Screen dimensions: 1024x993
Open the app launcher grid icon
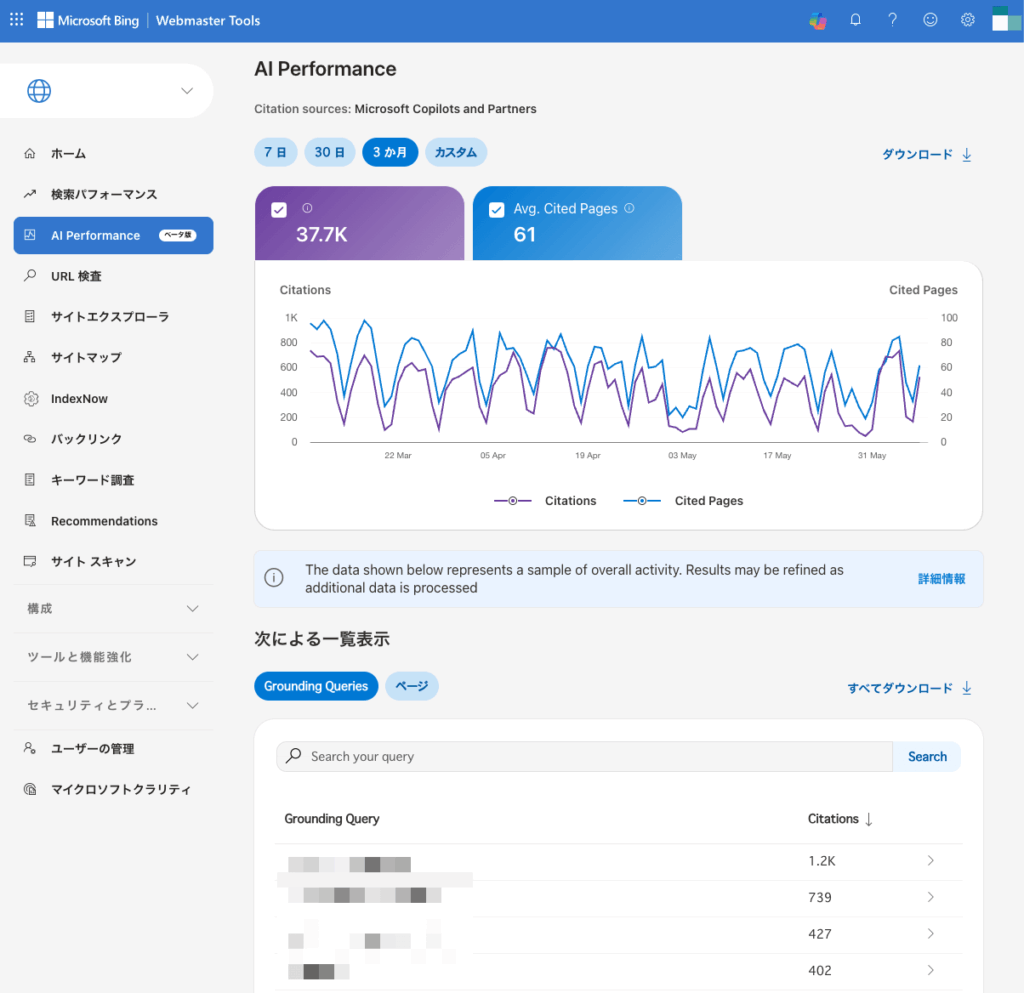(17, 20)
